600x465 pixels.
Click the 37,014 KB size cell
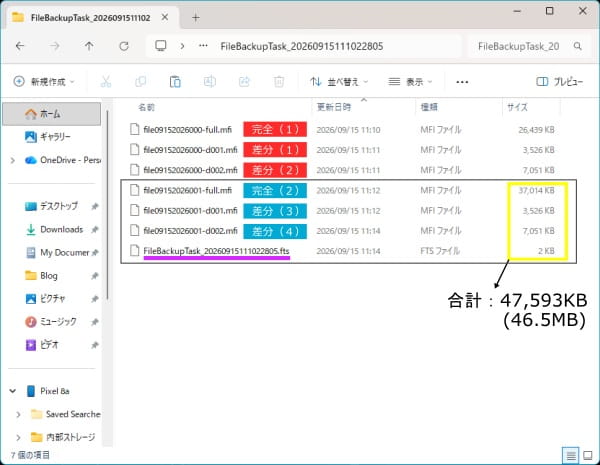click(536, 191)
